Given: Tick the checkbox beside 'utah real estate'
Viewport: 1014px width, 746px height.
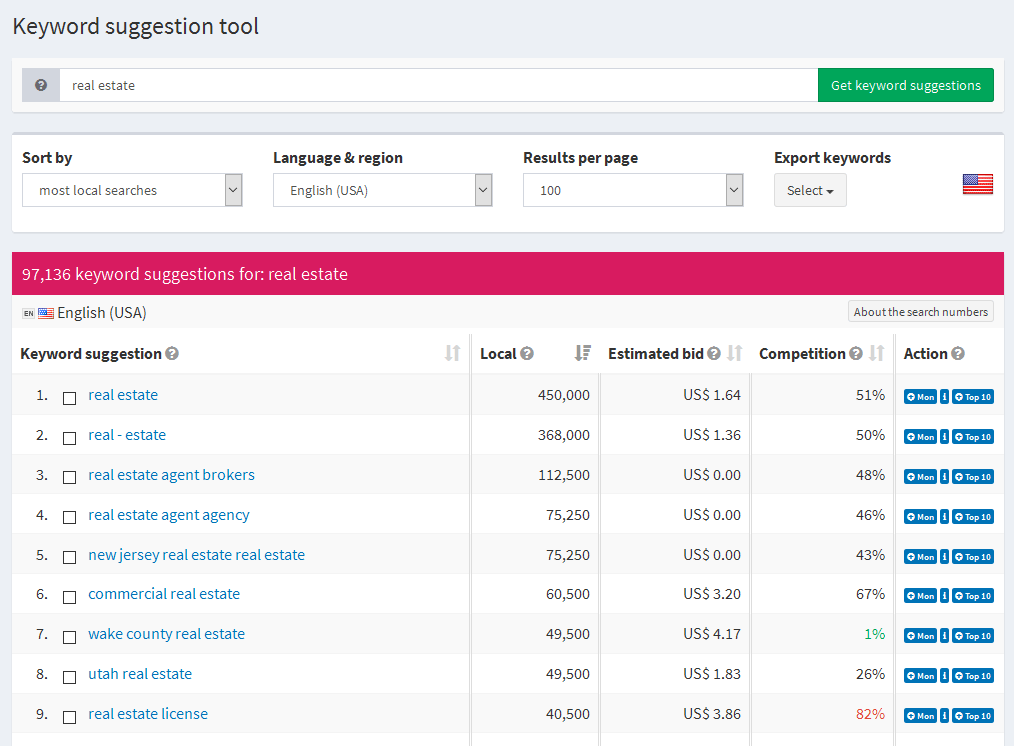Looking at the screenshot, I should pyautogui.click(x=69, y=676).
